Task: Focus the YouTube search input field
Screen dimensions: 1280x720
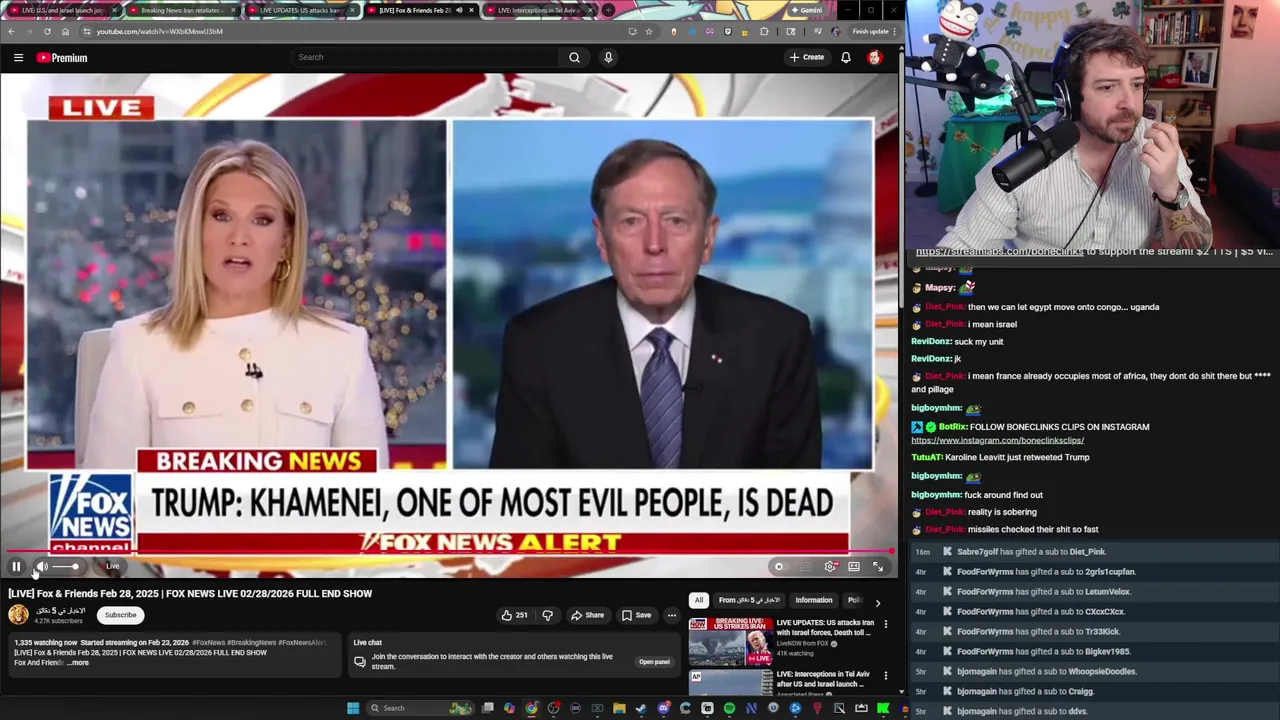Action: point(425,57)
